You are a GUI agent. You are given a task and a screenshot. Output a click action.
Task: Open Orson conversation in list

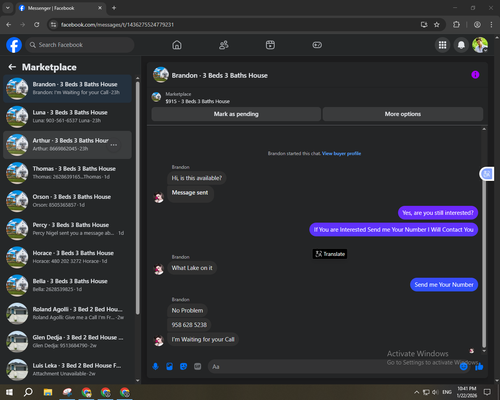[x=68, y=201]
